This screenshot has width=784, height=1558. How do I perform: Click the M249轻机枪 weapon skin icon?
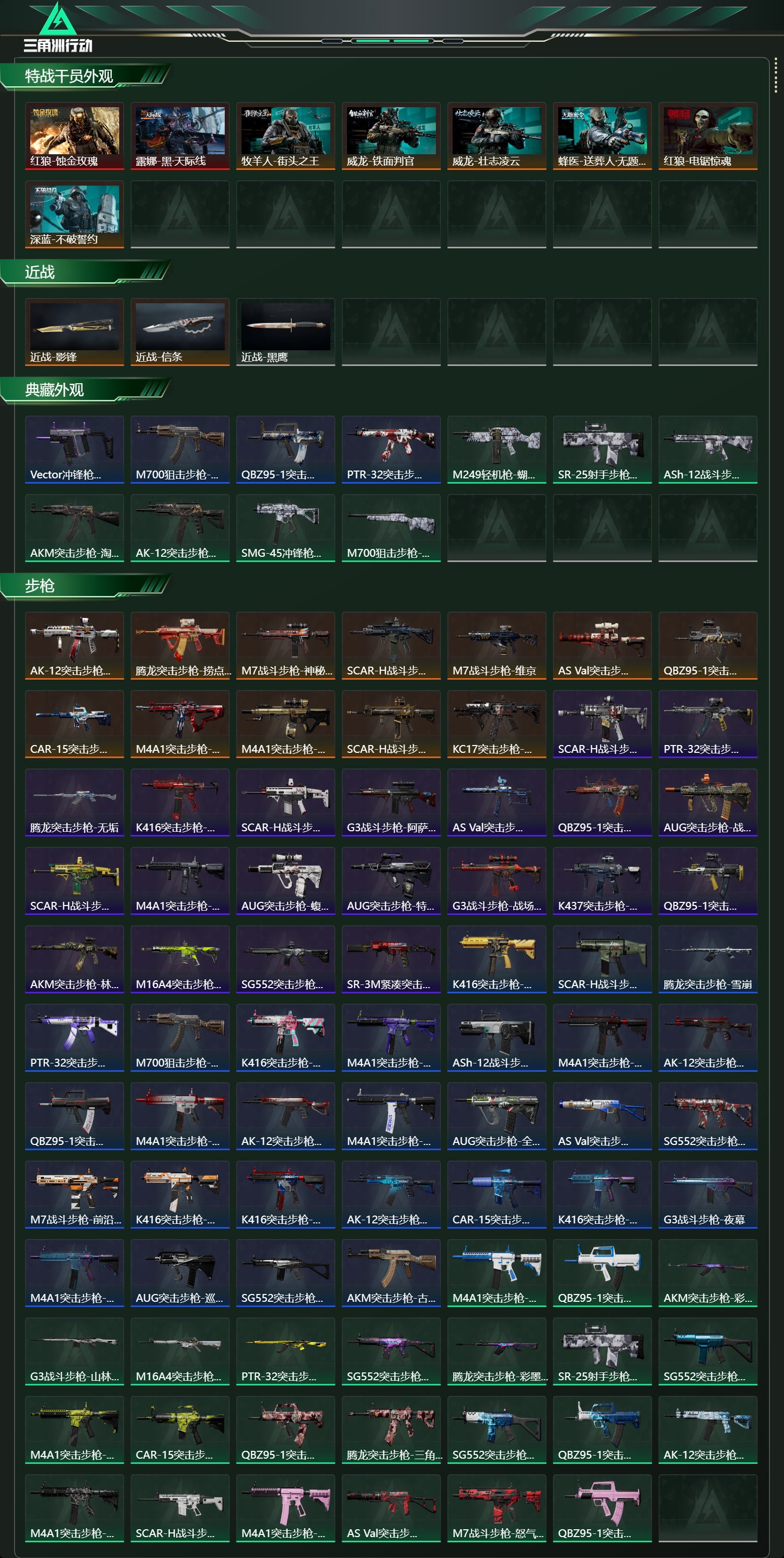[497, 450]
